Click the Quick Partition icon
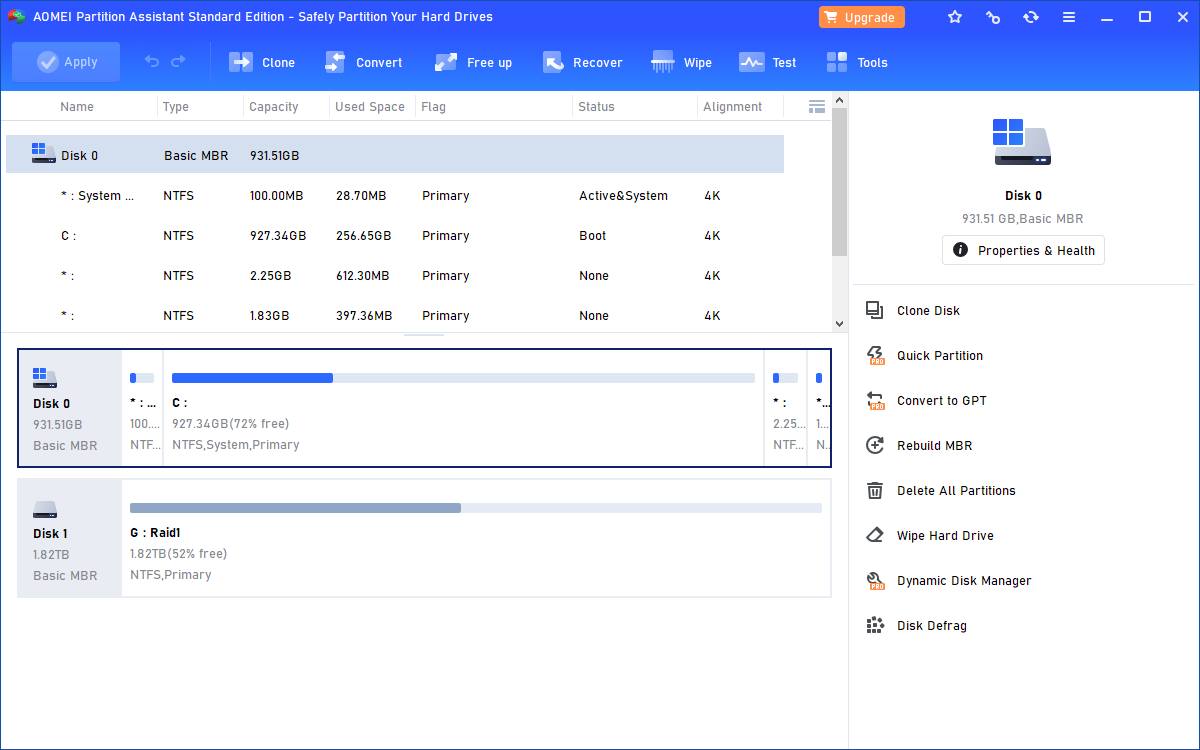This screenshot has height=750, width=1200. coord(875,355)
